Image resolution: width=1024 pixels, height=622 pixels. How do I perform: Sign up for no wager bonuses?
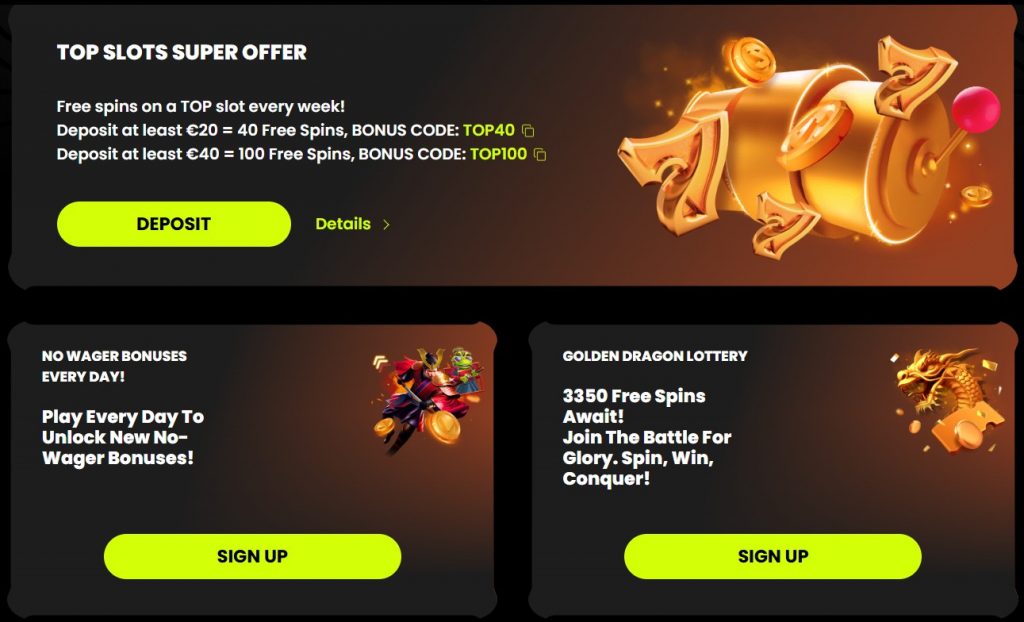(252, 556)
